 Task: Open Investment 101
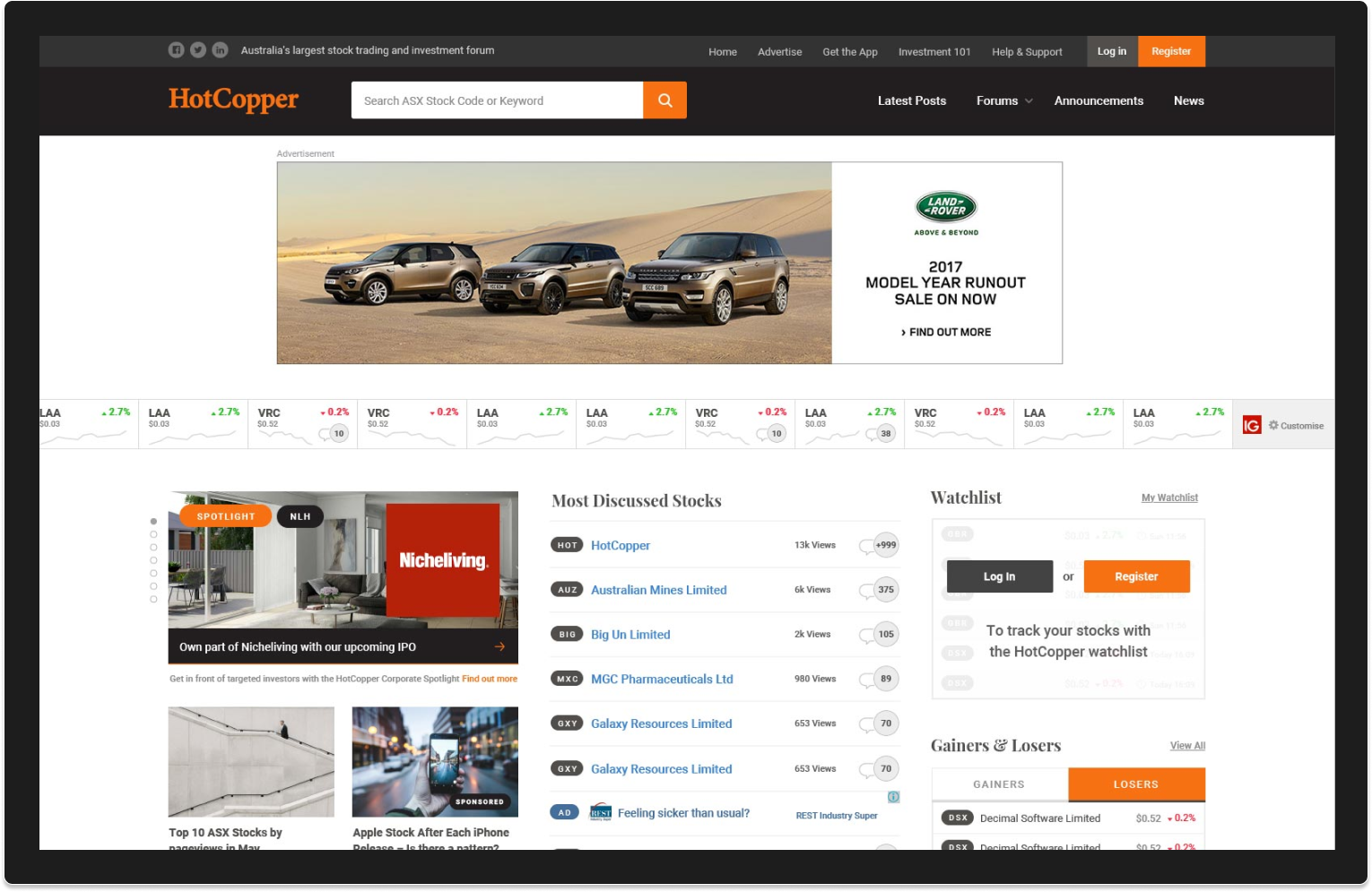coord(934,52)
